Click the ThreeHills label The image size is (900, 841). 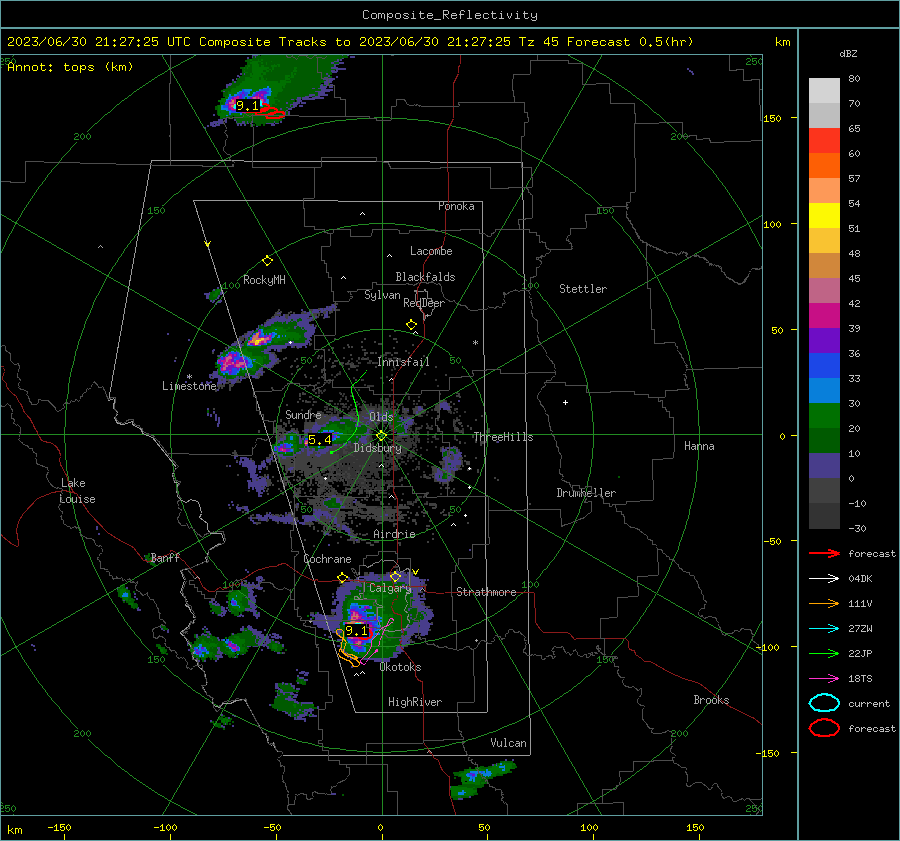click(x=503, y=437)
